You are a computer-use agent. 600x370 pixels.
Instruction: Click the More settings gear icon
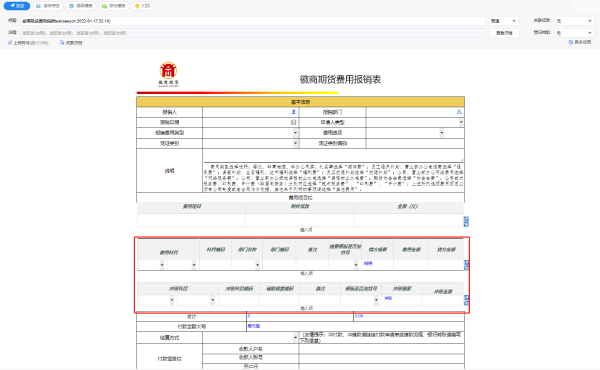tap(571, 42)
